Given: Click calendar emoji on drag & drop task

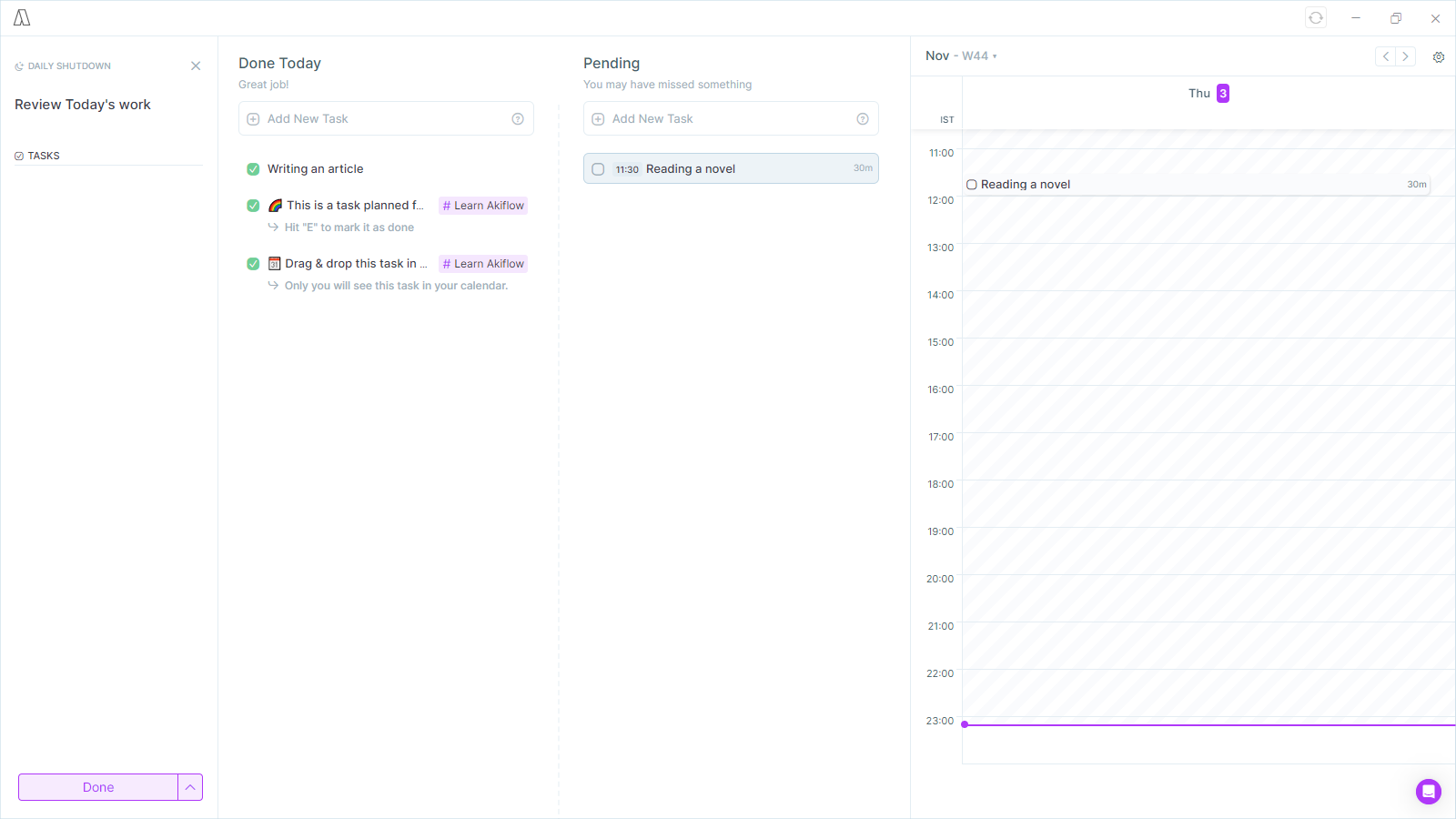Looking at the screenshot, I should click(x=274, y=264).
